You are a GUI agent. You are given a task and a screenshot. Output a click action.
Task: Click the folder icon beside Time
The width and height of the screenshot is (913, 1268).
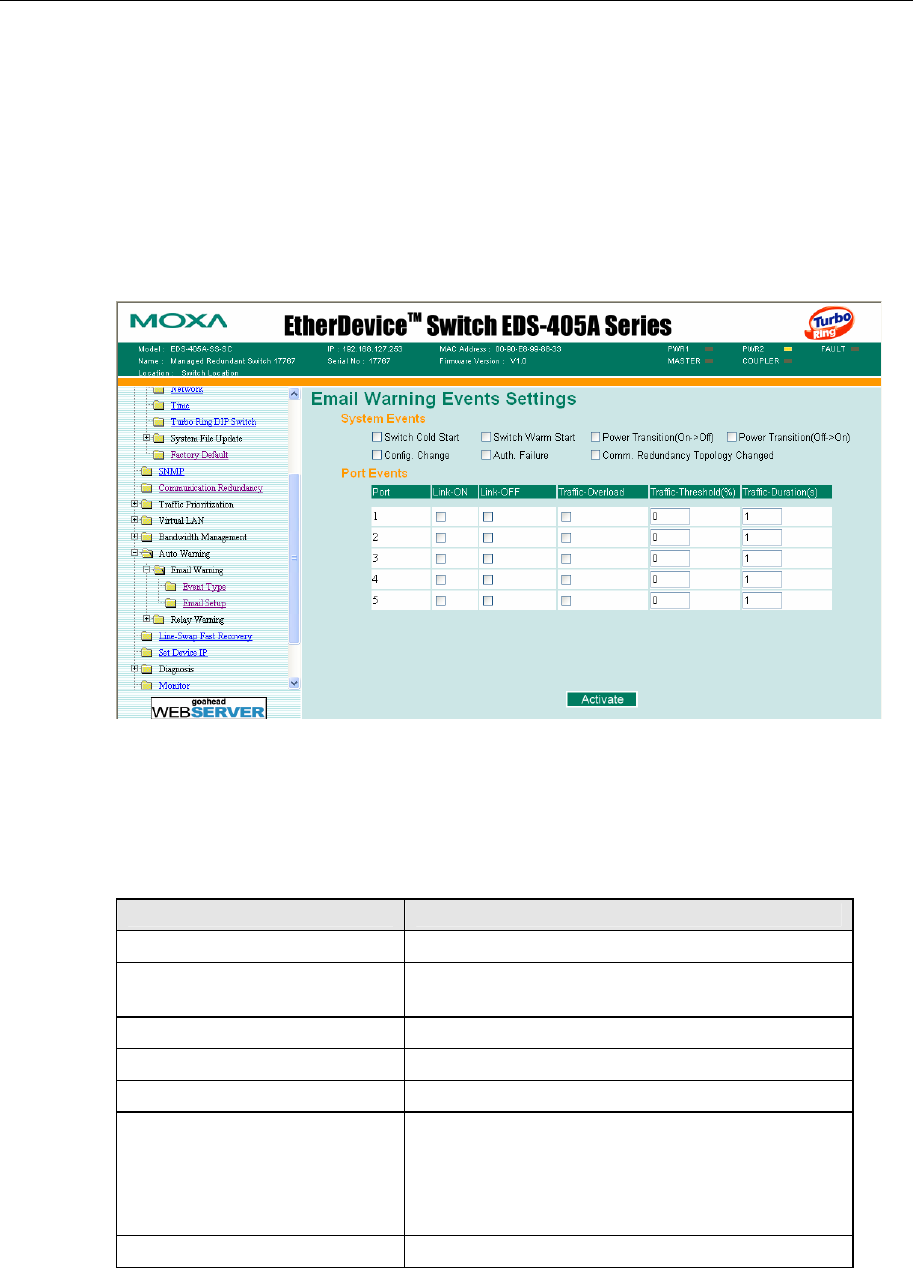158,405
